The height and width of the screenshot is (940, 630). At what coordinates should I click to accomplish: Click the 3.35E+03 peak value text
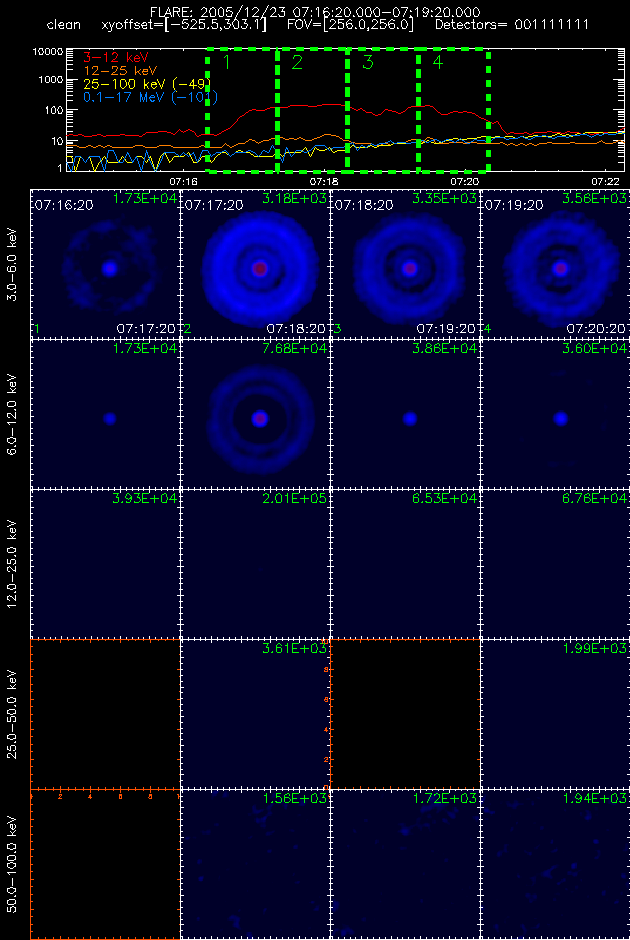(446, 198)
